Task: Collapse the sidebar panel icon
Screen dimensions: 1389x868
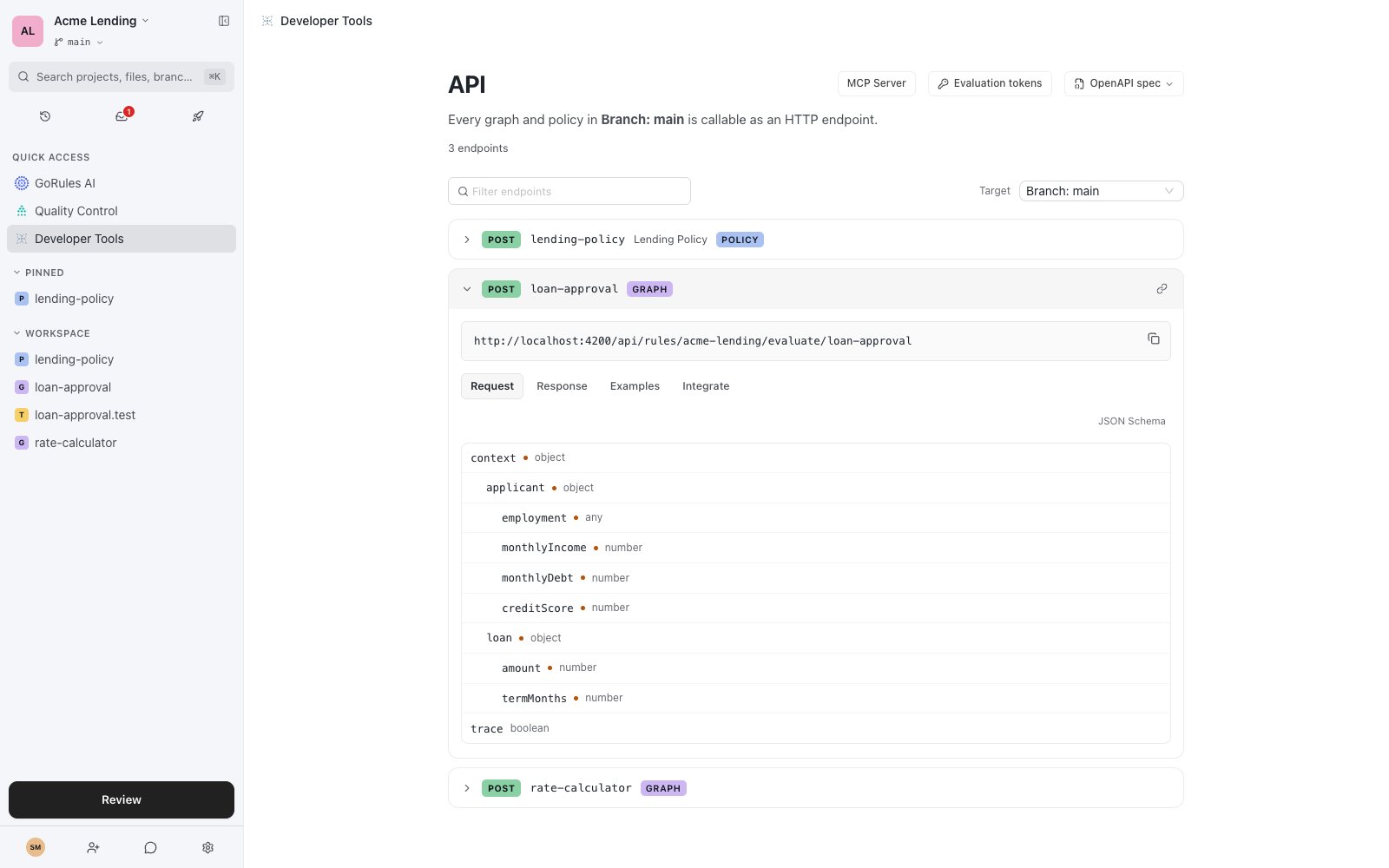Action: [224, 21]
